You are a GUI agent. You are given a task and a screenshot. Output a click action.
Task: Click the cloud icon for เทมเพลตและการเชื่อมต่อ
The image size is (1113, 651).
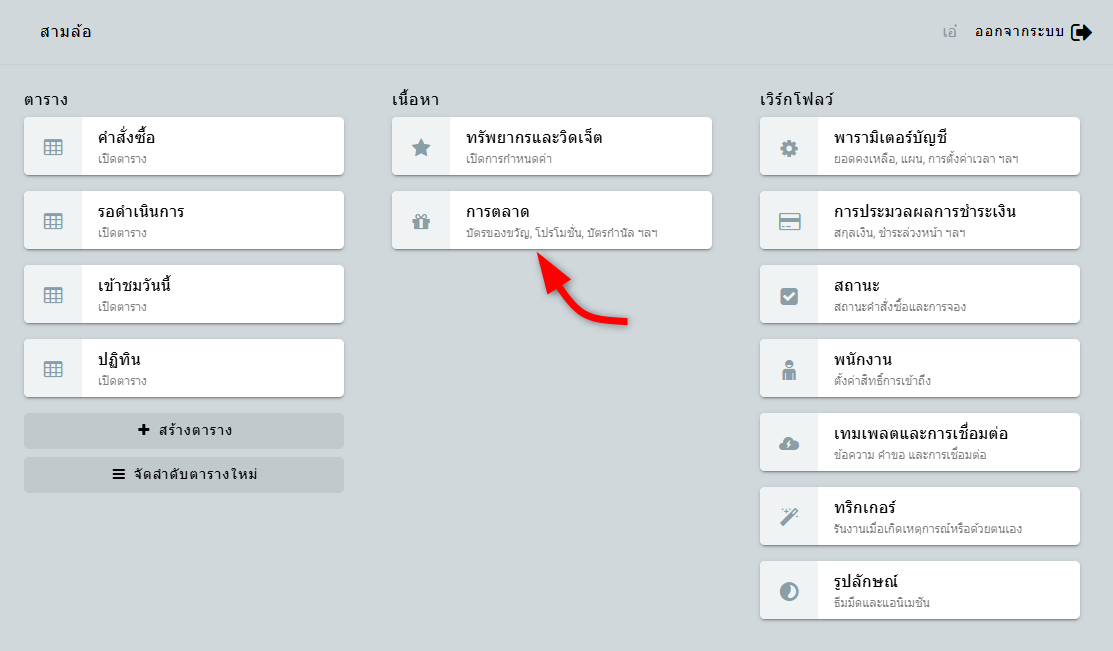pos(789,443)
